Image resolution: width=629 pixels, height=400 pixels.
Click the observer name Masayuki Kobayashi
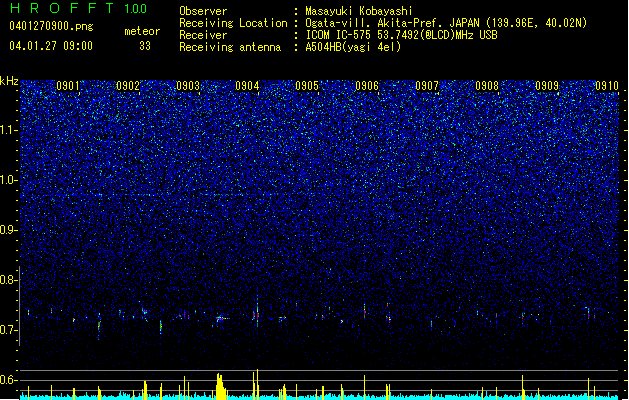pyautogui.click(x=359, y=11)
